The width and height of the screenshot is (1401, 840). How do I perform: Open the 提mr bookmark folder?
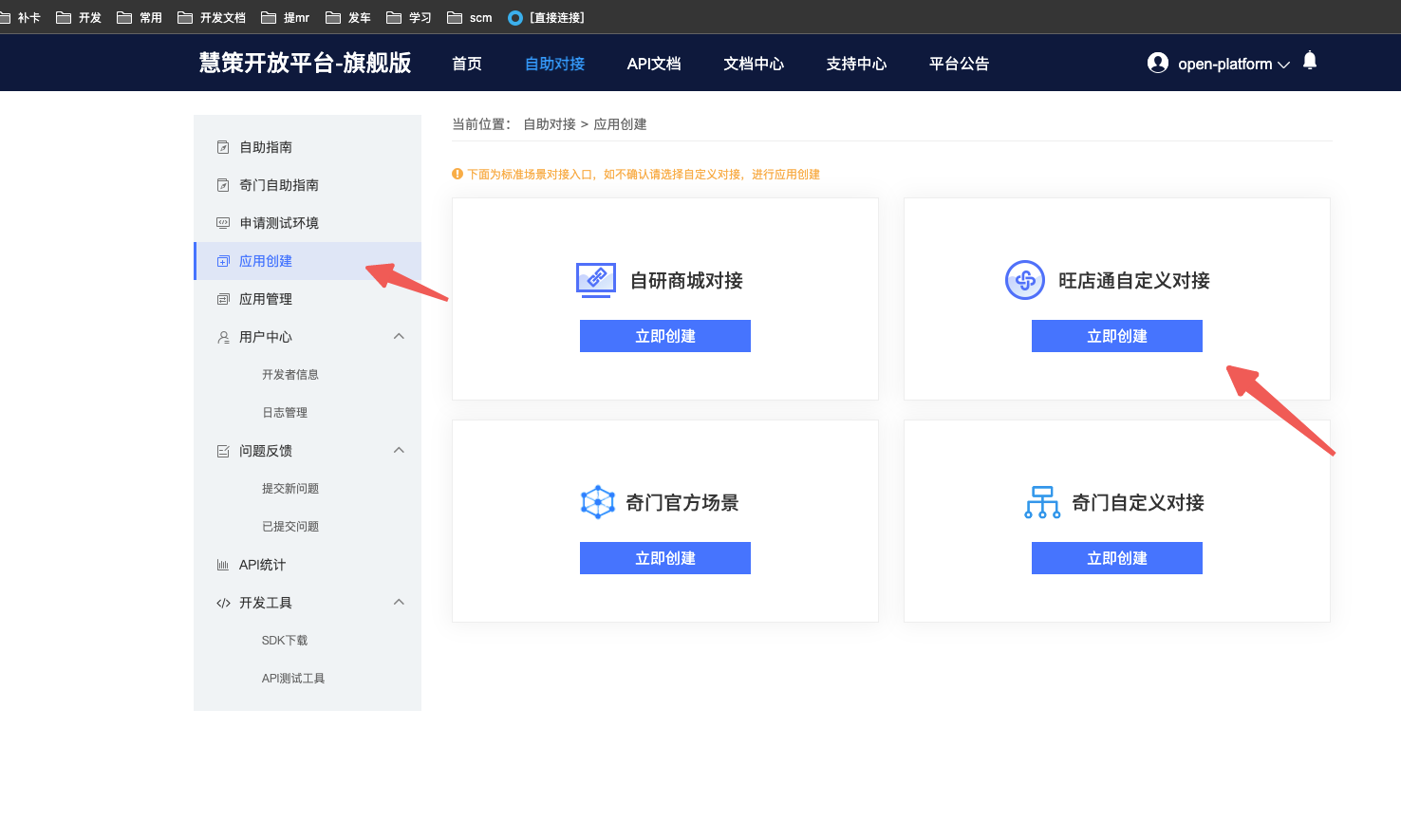point(285,17)
